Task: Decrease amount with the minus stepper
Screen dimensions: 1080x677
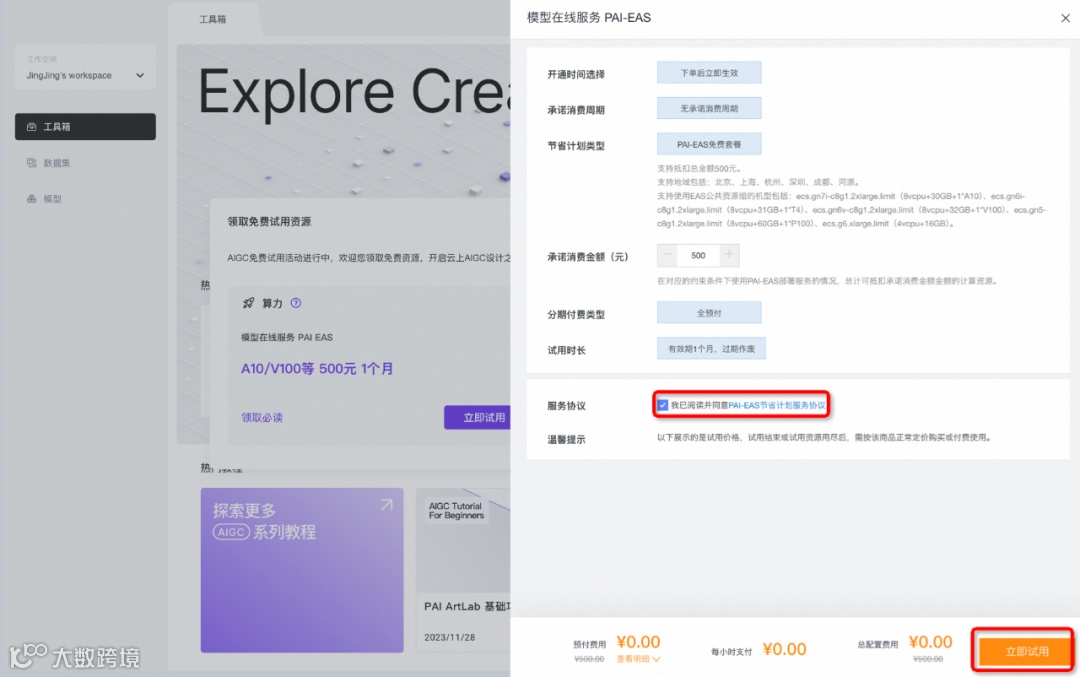Action: click(x=667, y=256)
